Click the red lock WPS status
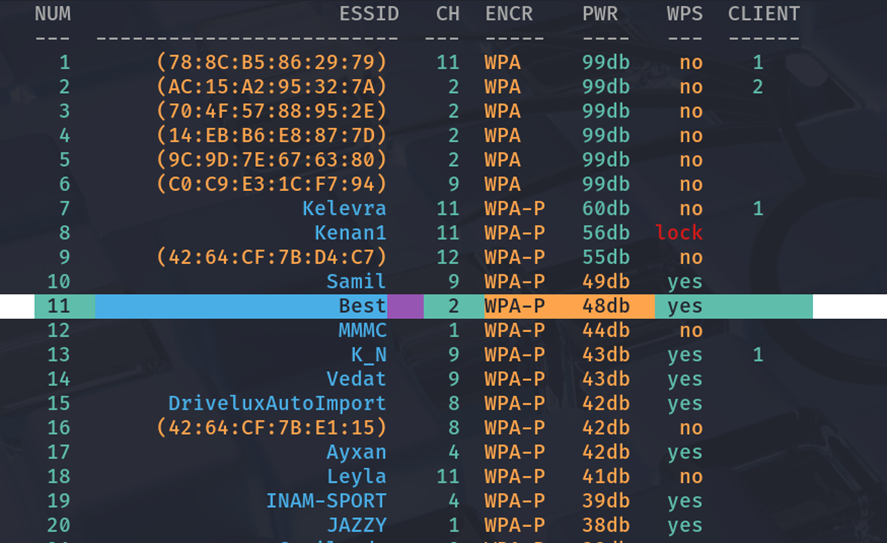 click(679, 233)
